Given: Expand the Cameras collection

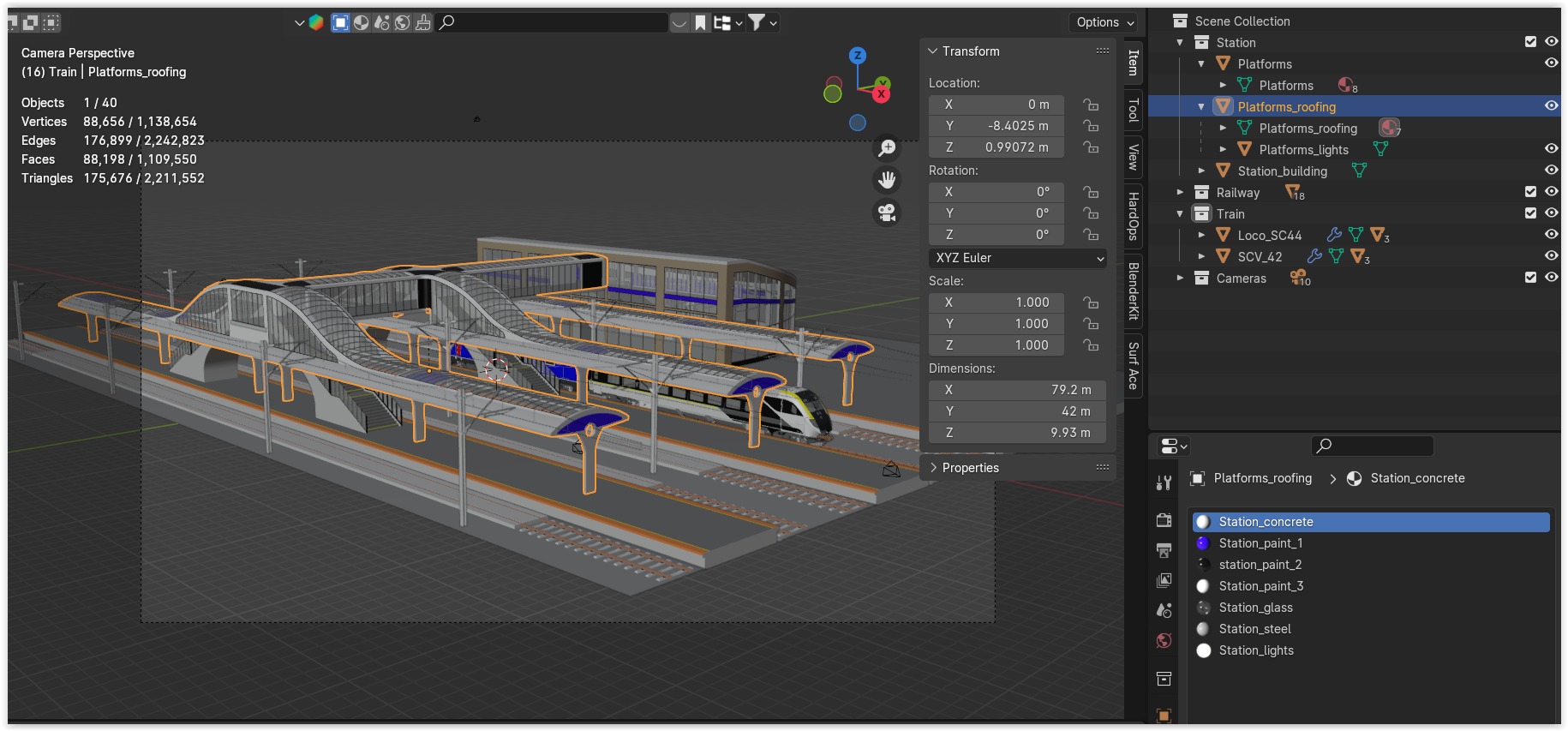Looking at the screenshot, I should 1180,278.
